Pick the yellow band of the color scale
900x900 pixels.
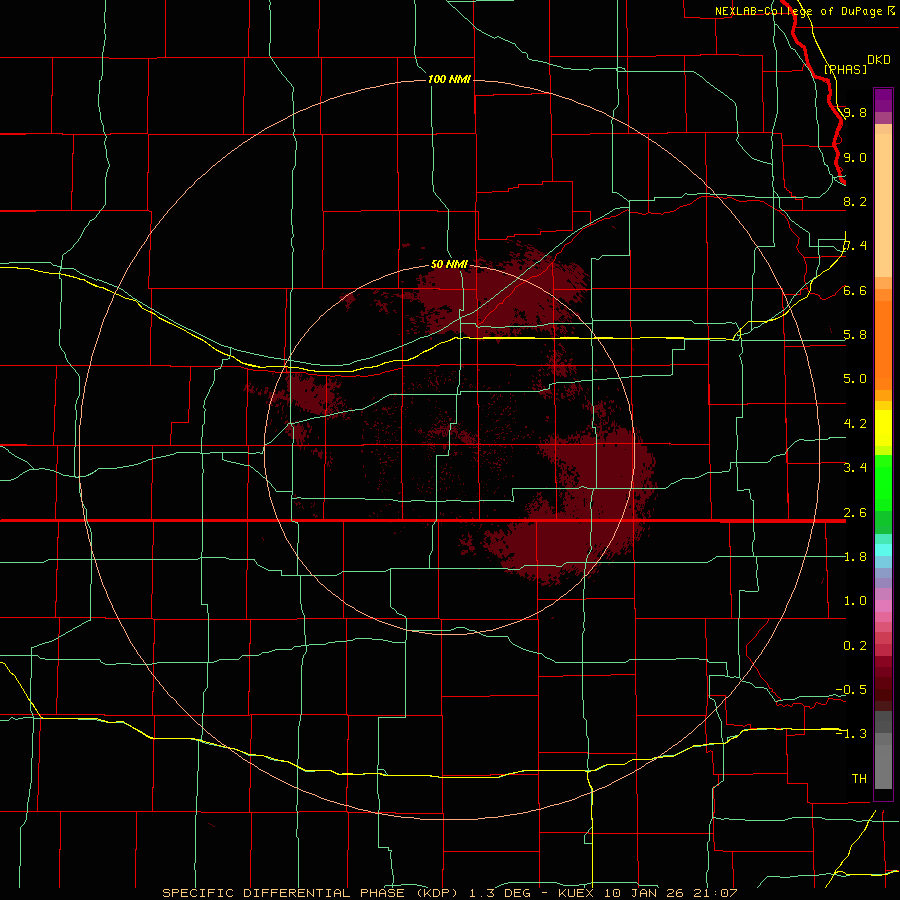pyautogui.click(x=883, y=428)
